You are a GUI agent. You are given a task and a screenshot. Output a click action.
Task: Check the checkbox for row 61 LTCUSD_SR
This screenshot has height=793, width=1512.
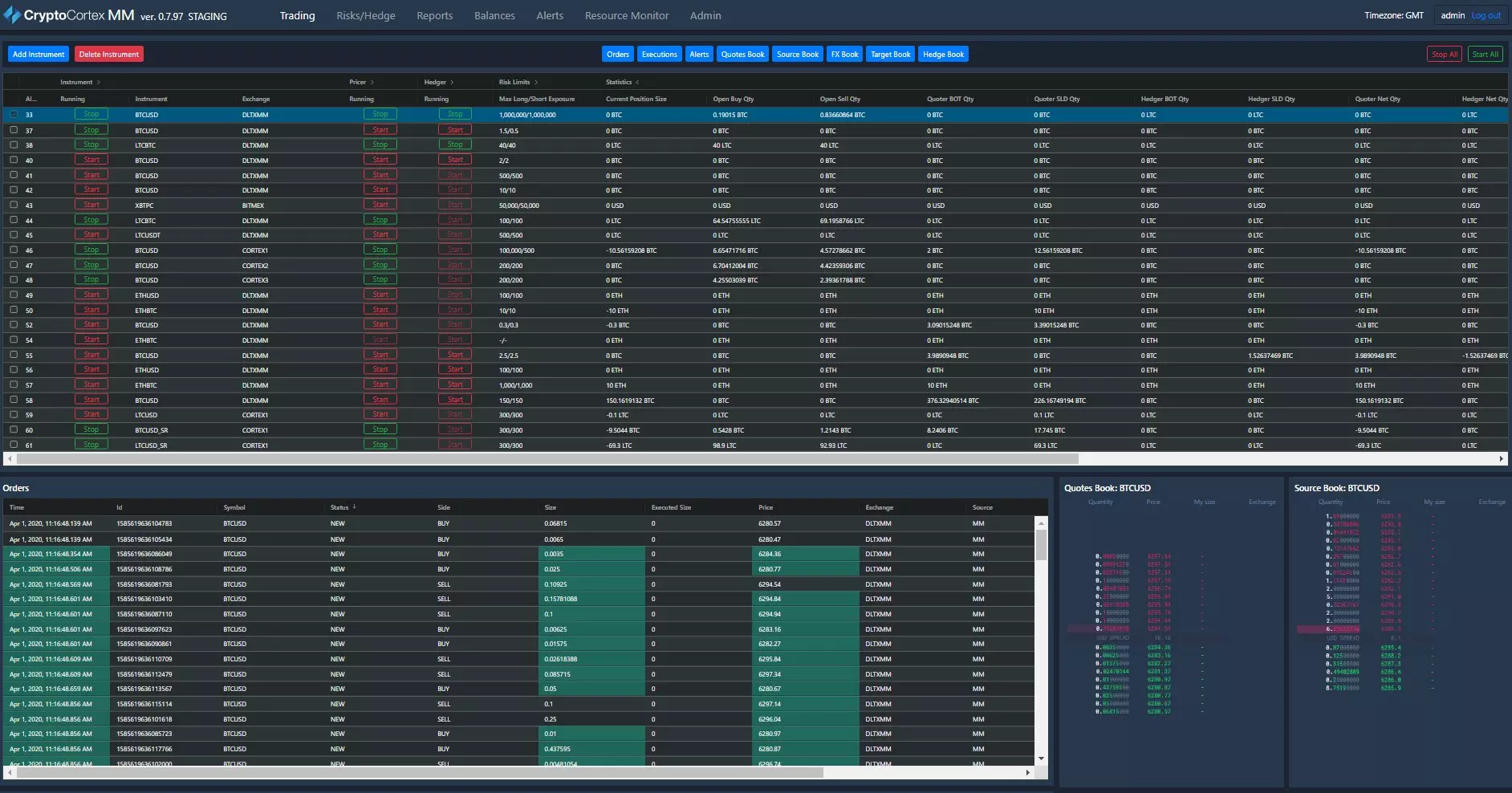(14, 445)
